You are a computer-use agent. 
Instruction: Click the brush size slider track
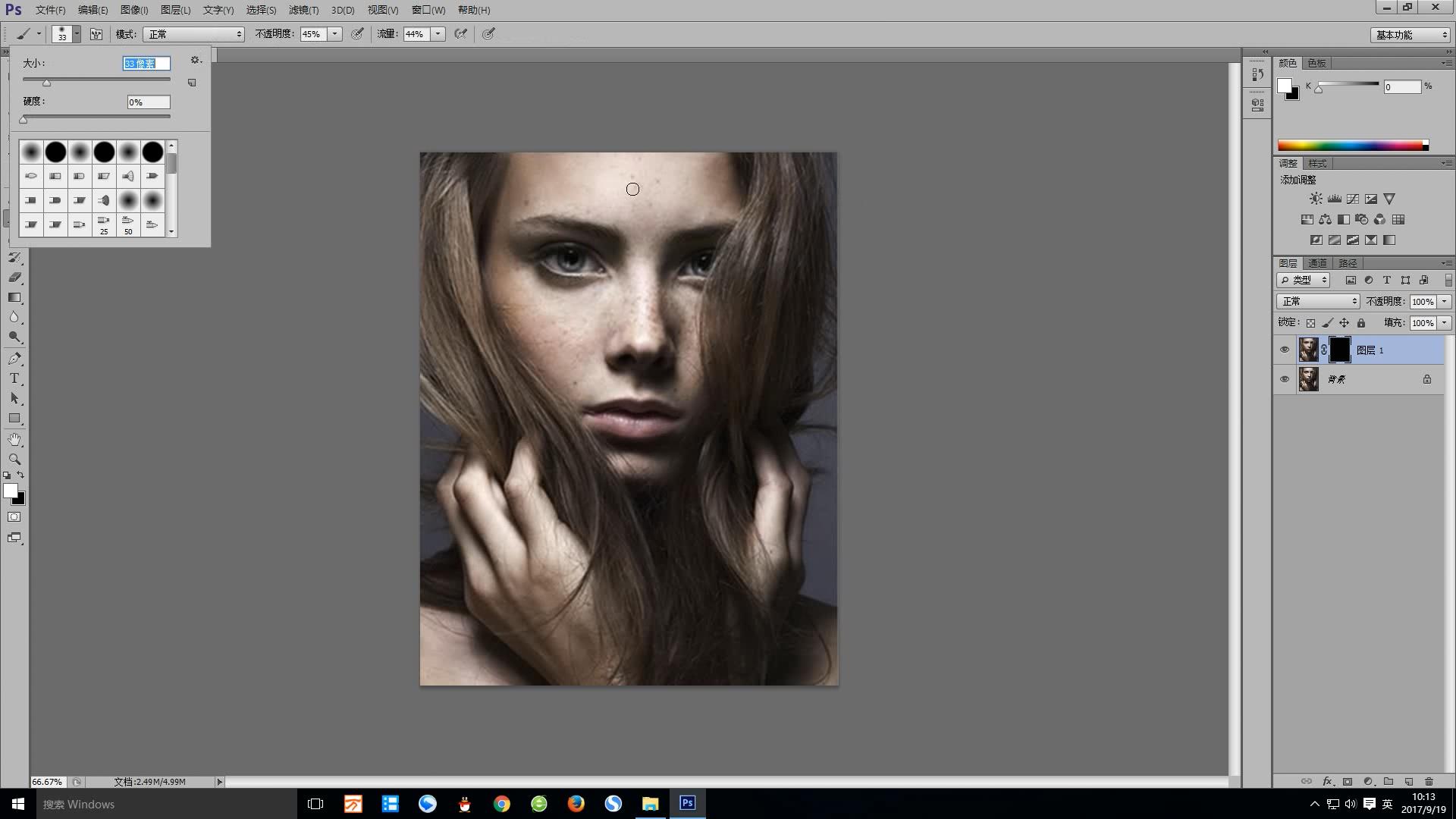96,79
